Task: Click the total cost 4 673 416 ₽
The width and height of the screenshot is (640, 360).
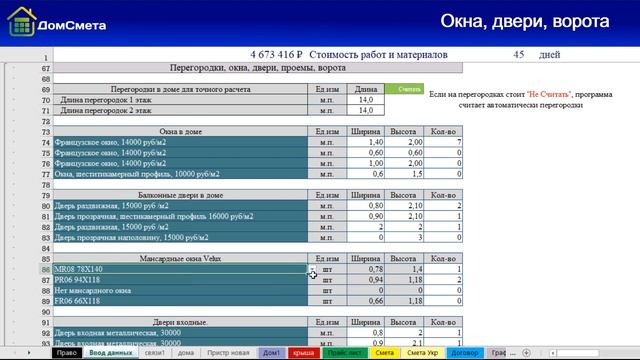Action: pos(276,54)
